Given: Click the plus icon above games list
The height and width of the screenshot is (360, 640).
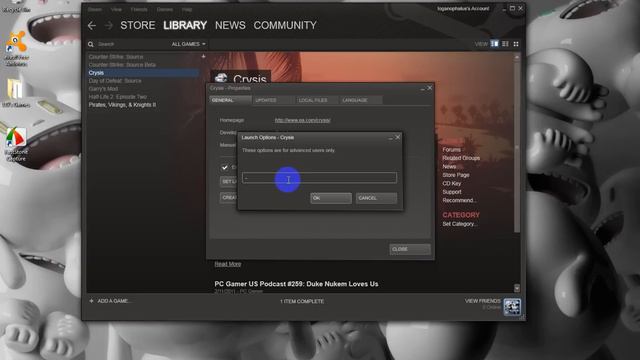Looking at the screenshot, I should (203, 56).
